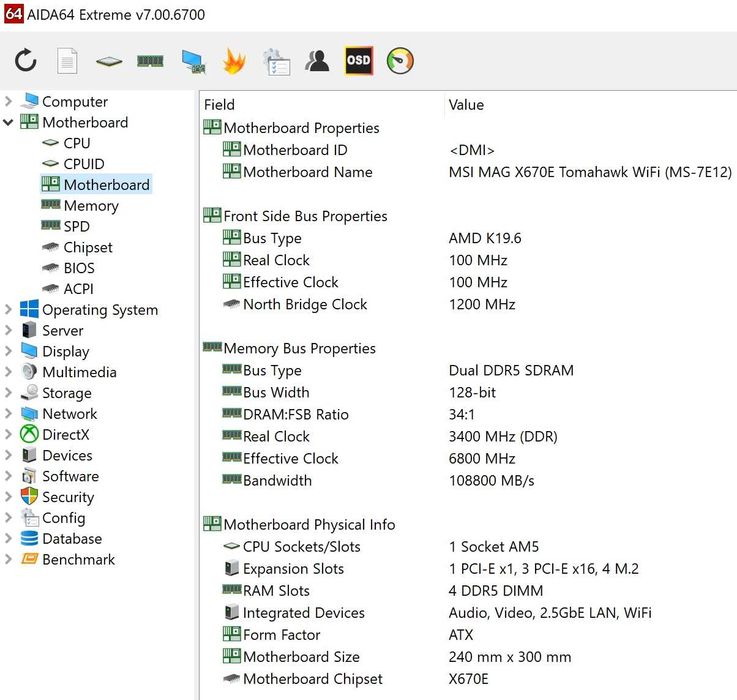Expand the Database tree node
The height and width of the screenshot is (700, 737).
[8, 538]
